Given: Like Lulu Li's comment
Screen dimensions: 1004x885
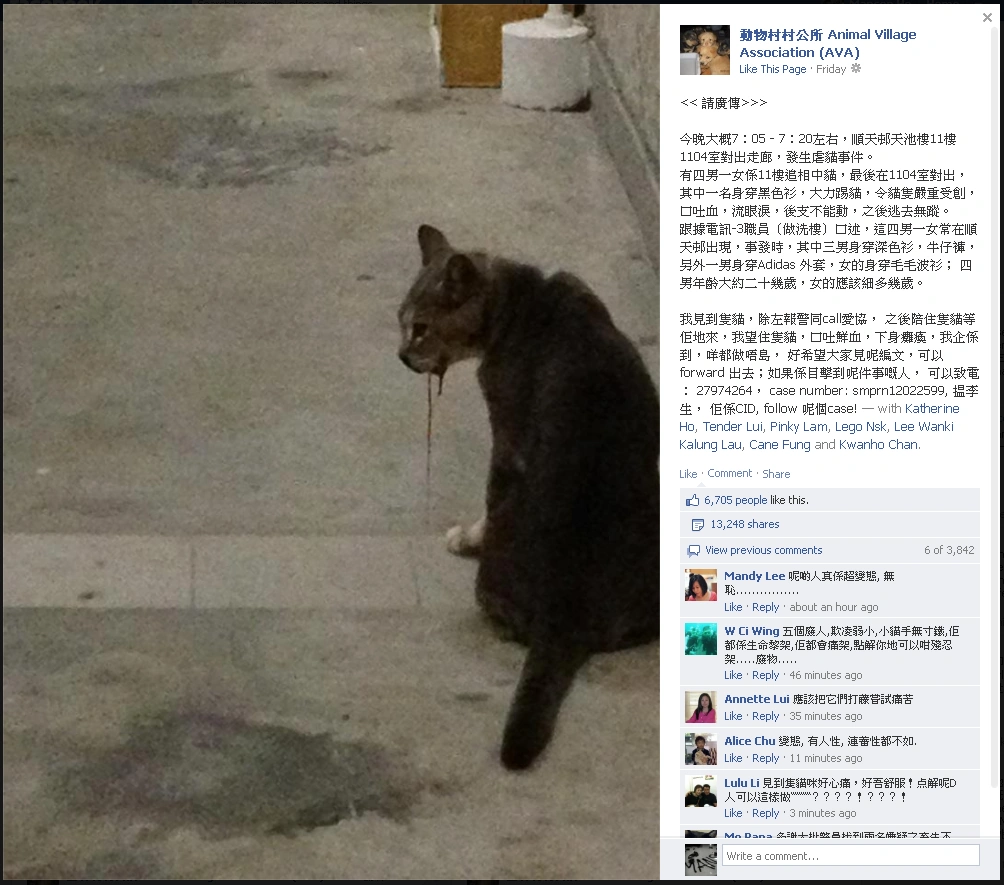Looking at the screenshot, I should (733, 813).
